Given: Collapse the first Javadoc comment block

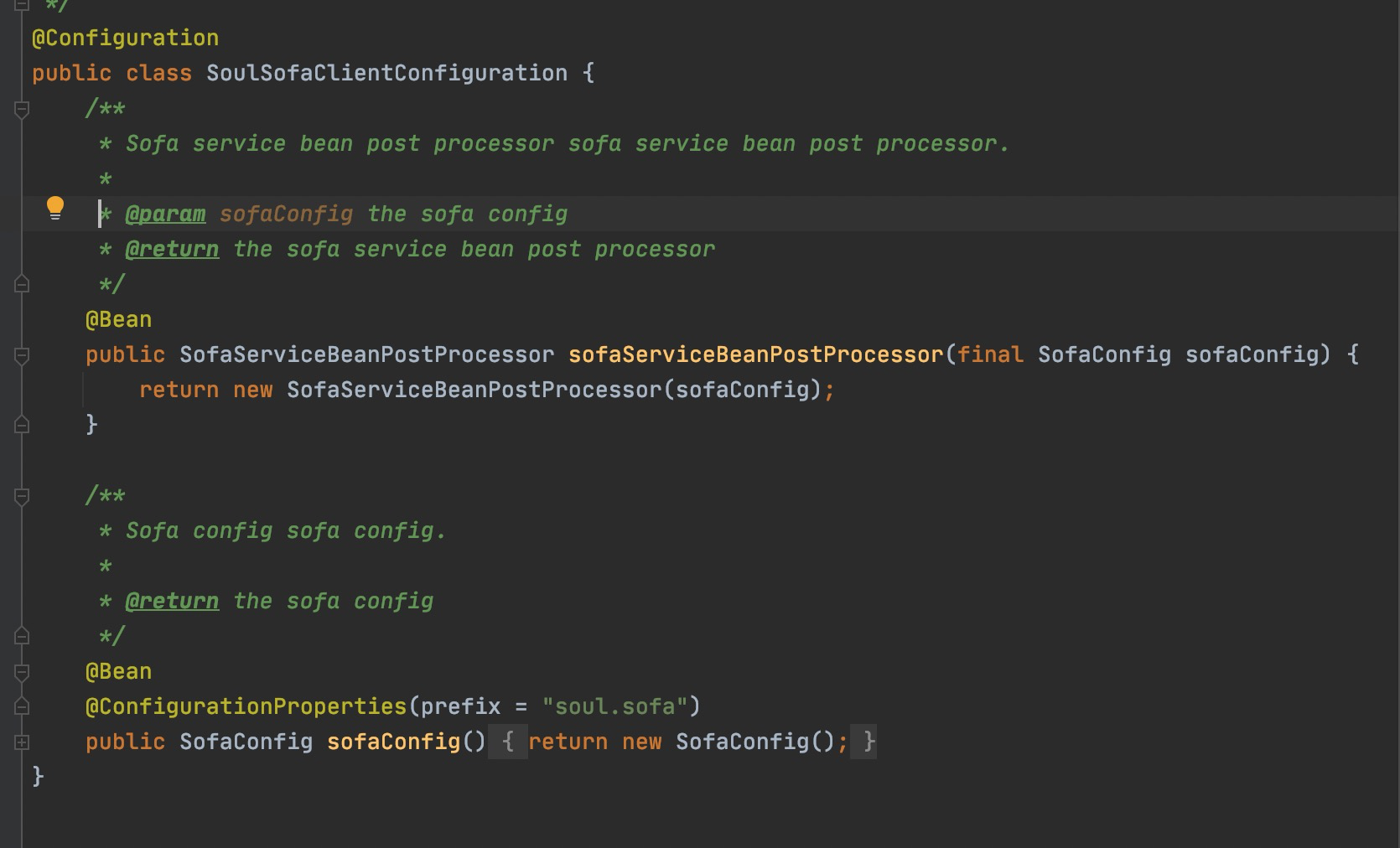Looking at the screenshot, I should click(22, 109).
